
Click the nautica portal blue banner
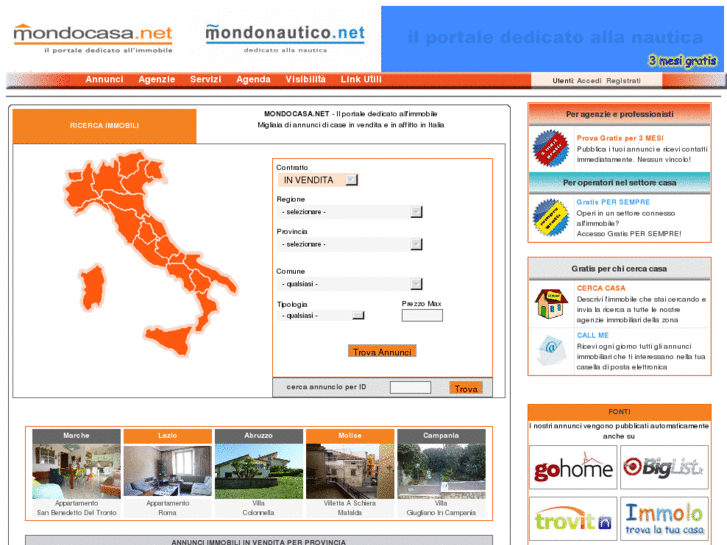[552, 38]
